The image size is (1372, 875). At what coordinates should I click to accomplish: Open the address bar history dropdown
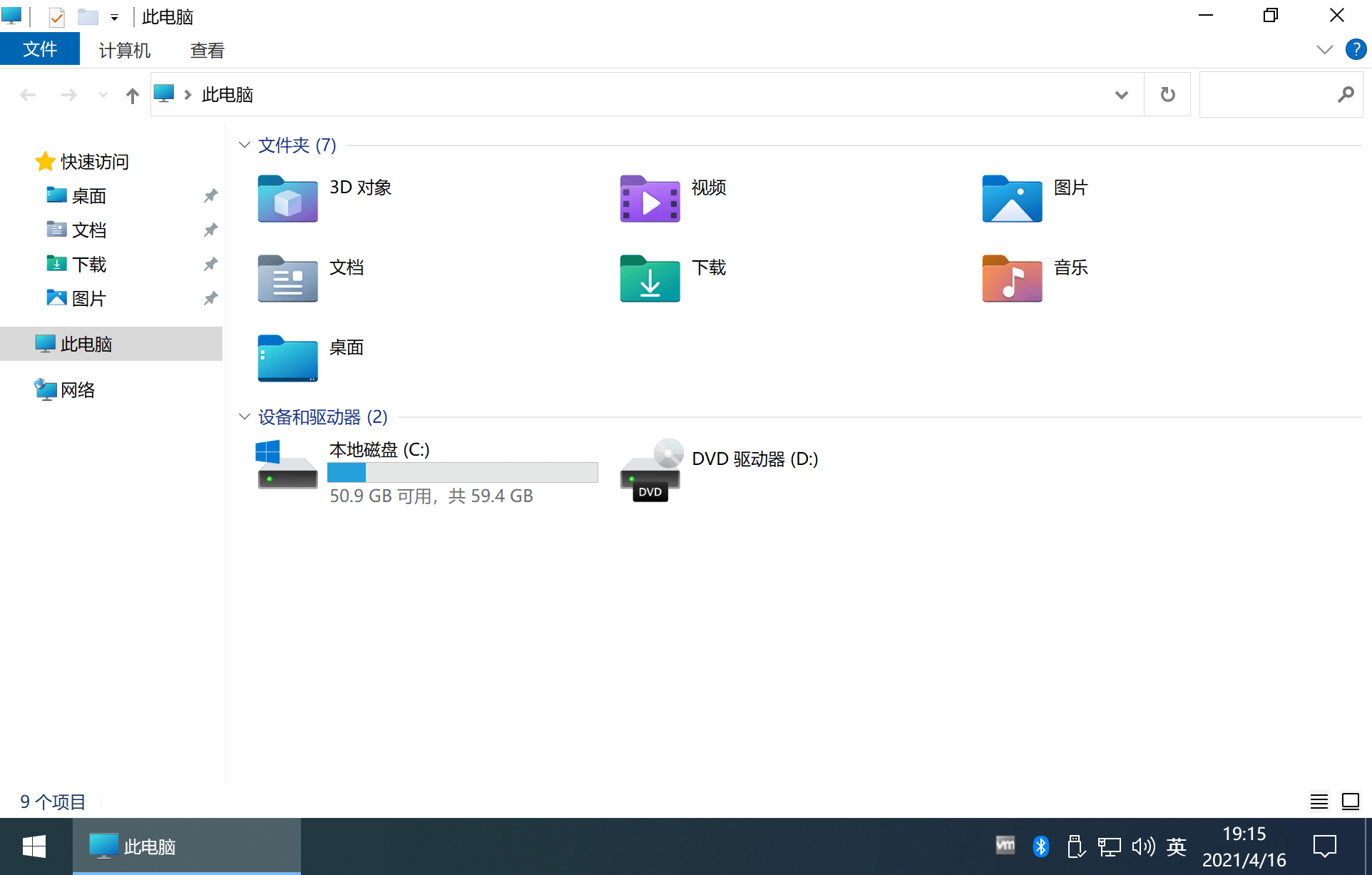1121,95
